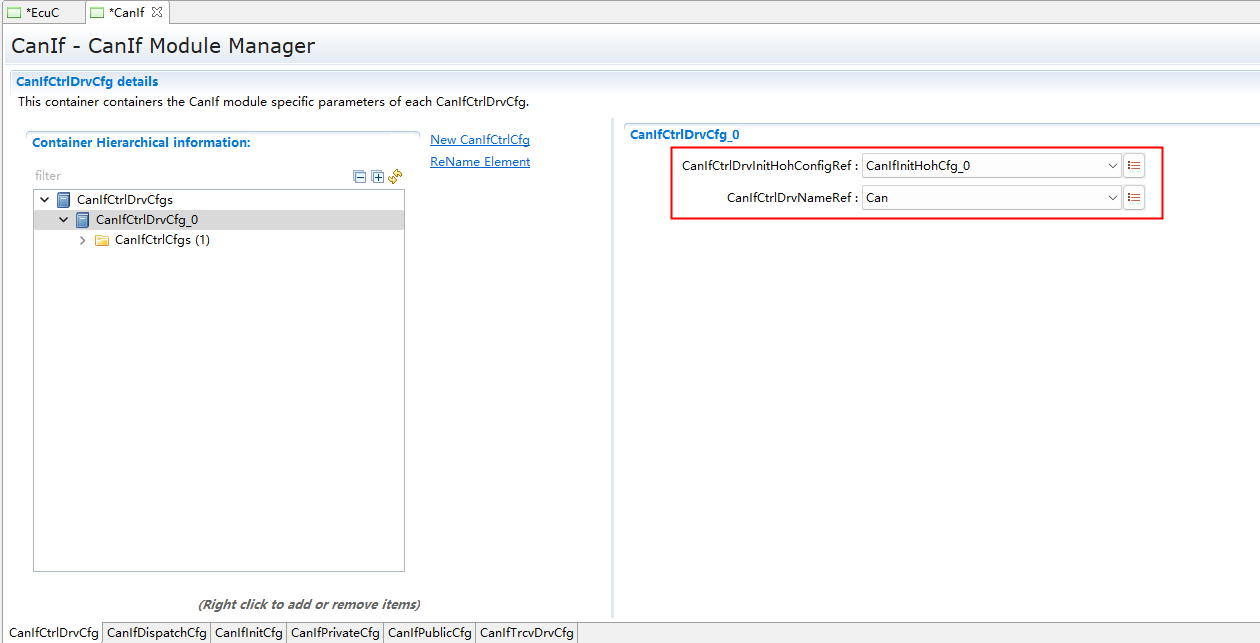Open the CanIfCtrlDrvNameRef dropdown
Image resolution: width=1260 pixels, height=643 pixels.
[1112, 198]
